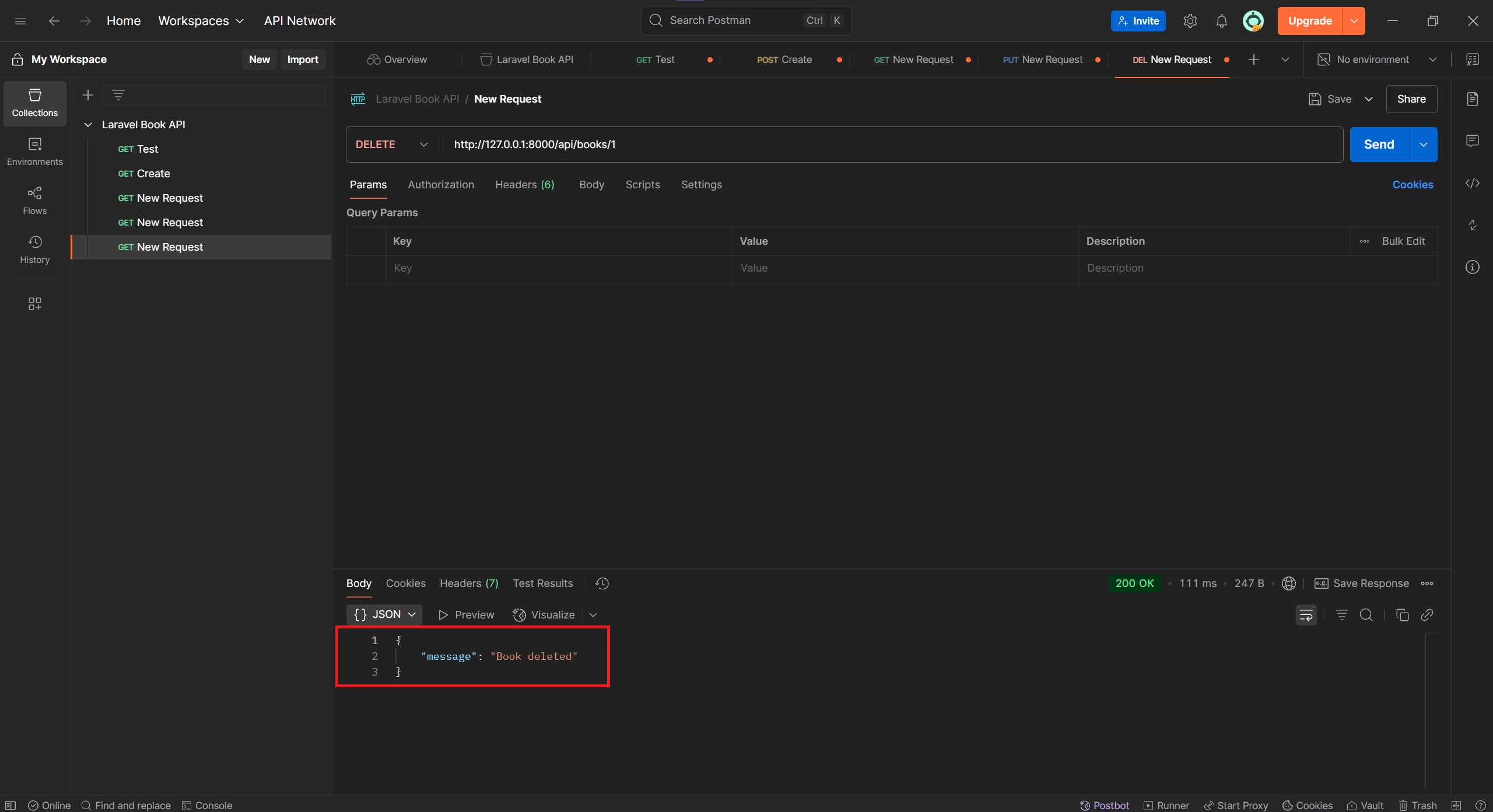Image resolution: width=1493 pixels, height=812 pixels.
Task: Copy the response body
Action: [1402, 615]
